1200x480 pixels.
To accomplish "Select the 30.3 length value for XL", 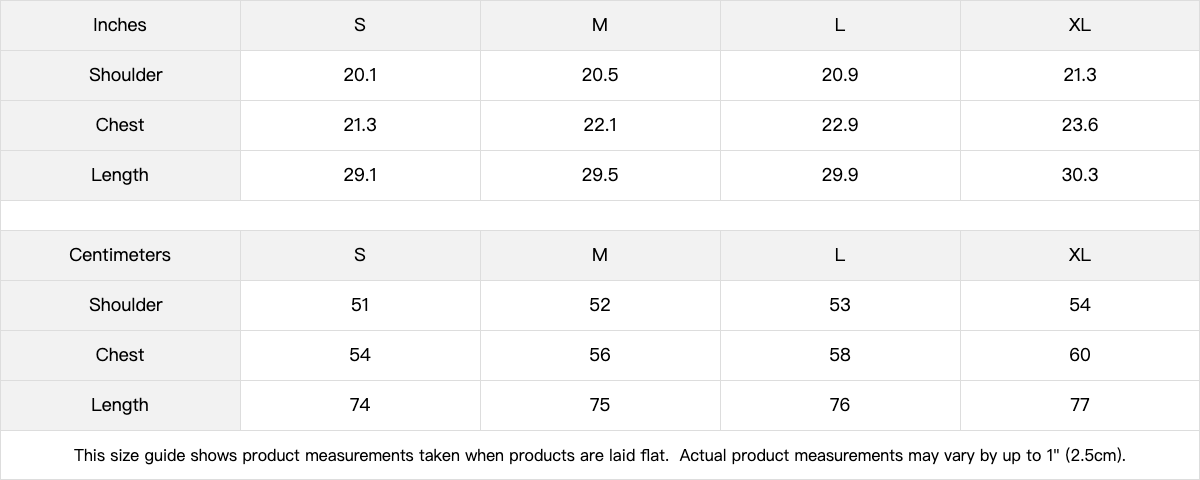I will (x=1079, y=175).
